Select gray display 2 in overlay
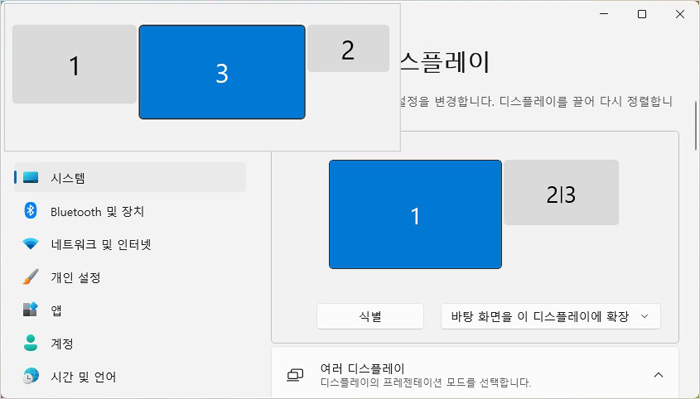 [x=348, y=48]
